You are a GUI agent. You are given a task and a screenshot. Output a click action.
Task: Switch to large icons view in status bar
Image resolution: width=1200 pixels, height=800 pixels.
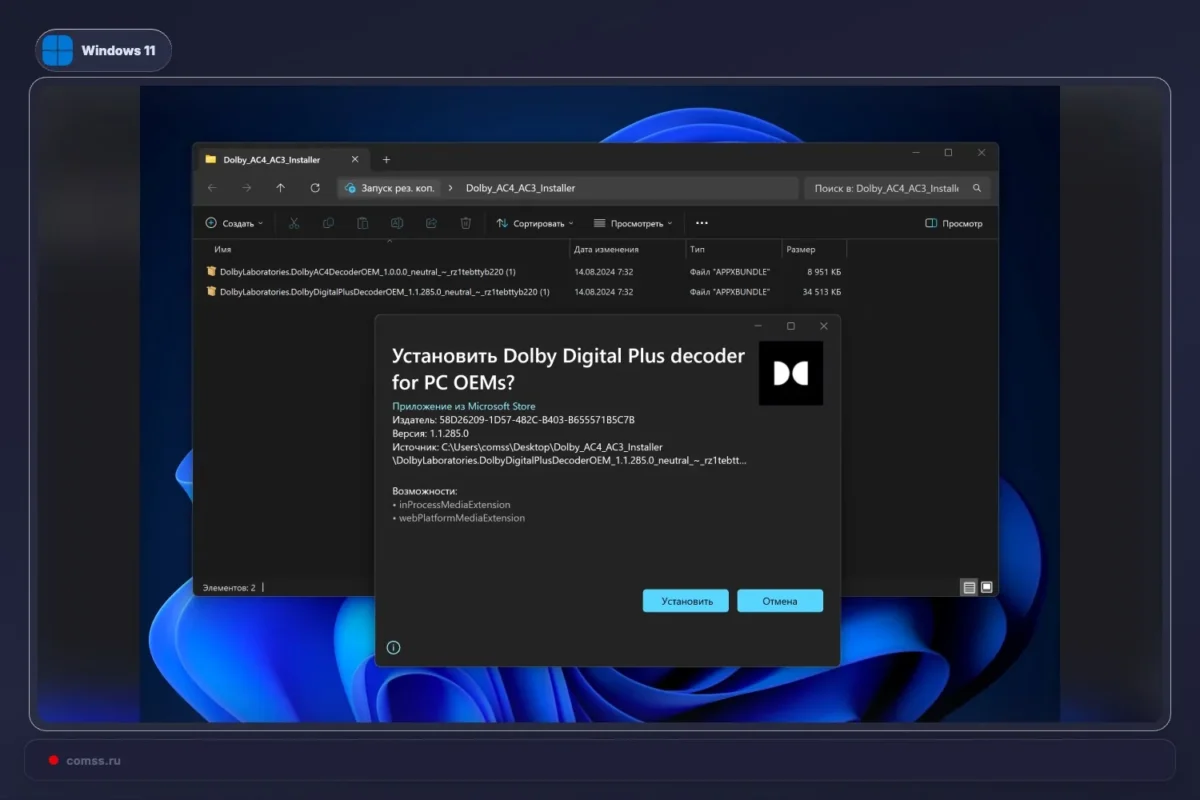(x=987, y=588)
